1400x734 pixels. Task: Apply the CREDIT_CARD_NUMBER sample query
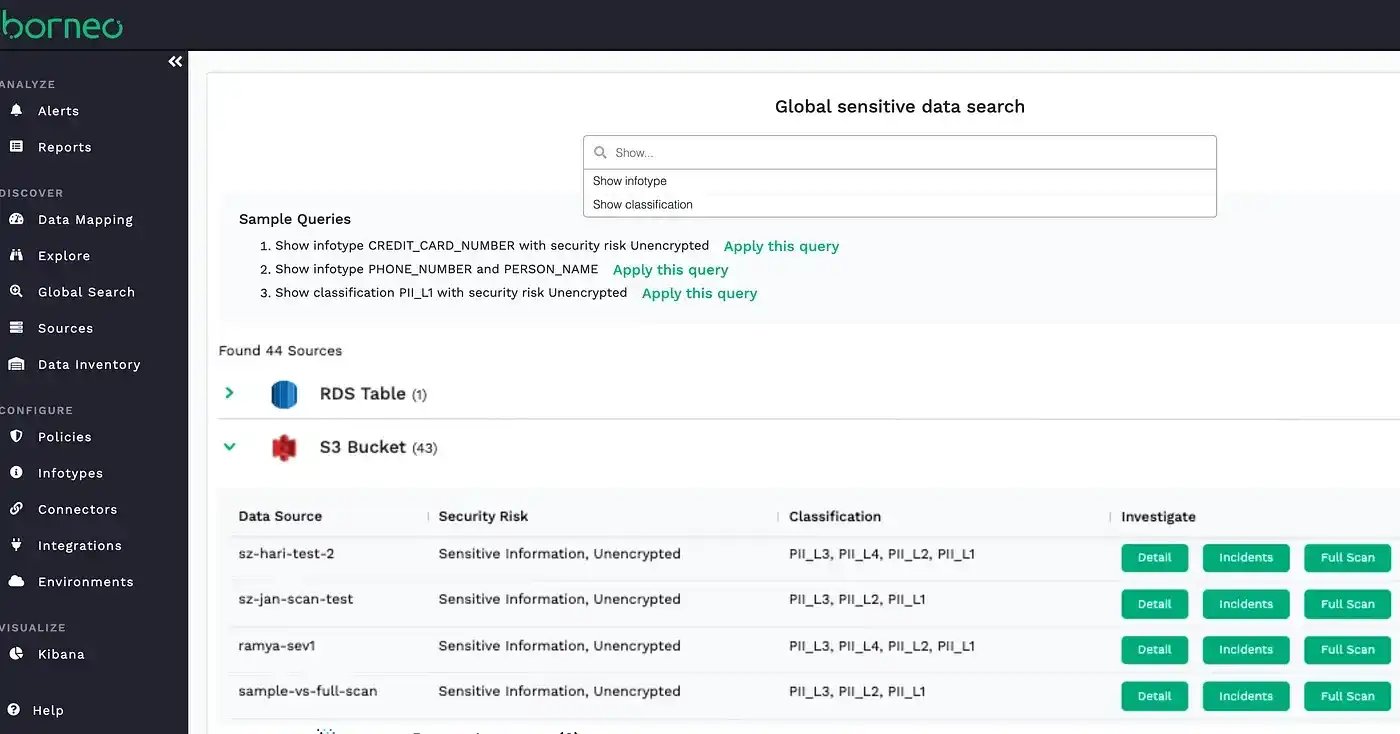pyautogui.click(x=781, y=246)
